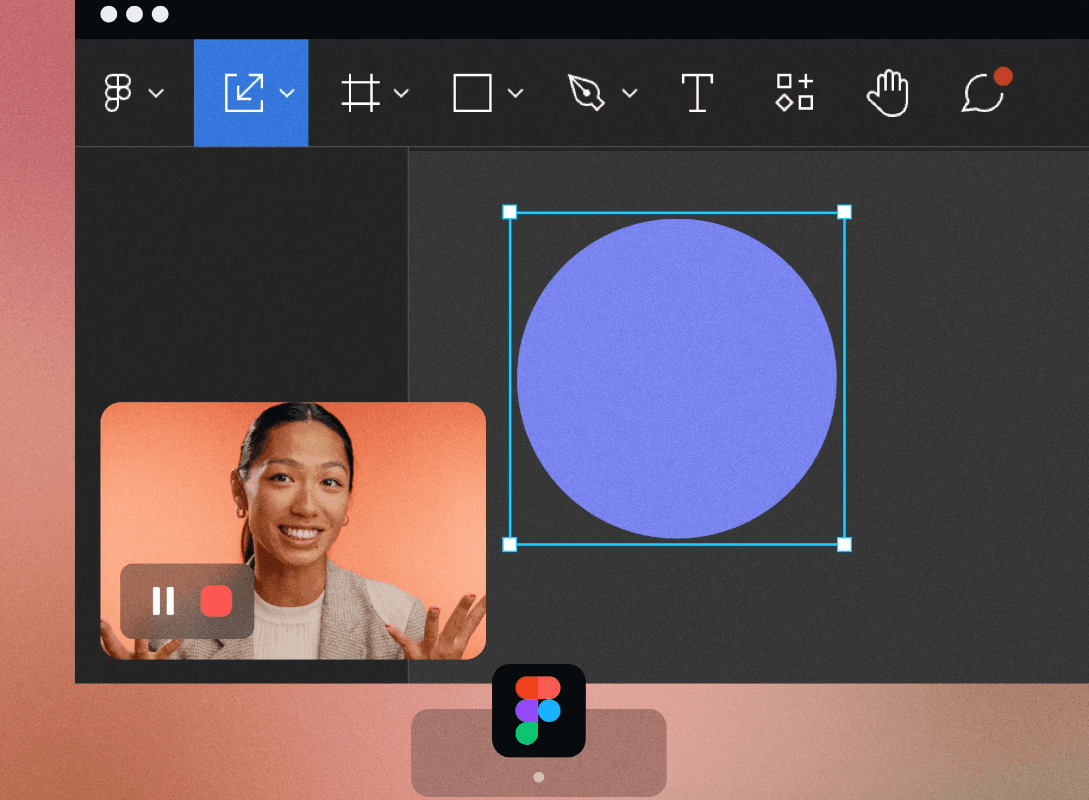
Task: Select the Text tool
Action: coord(698,92)
